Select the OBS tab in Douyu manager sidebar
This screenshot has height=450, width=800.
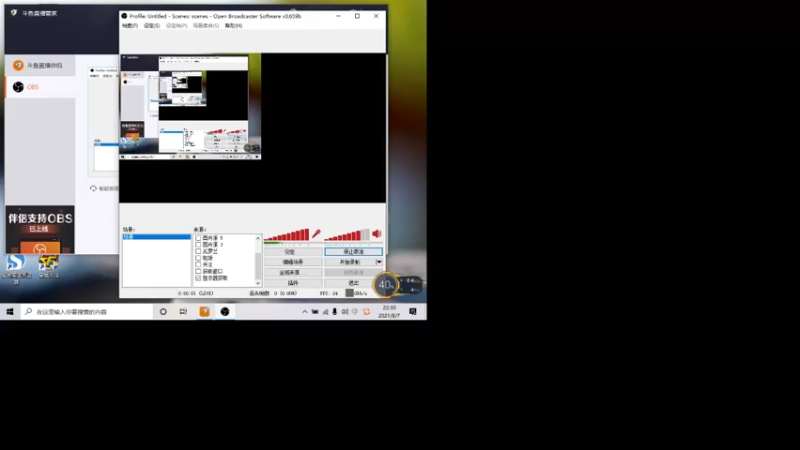pos(40,87)
